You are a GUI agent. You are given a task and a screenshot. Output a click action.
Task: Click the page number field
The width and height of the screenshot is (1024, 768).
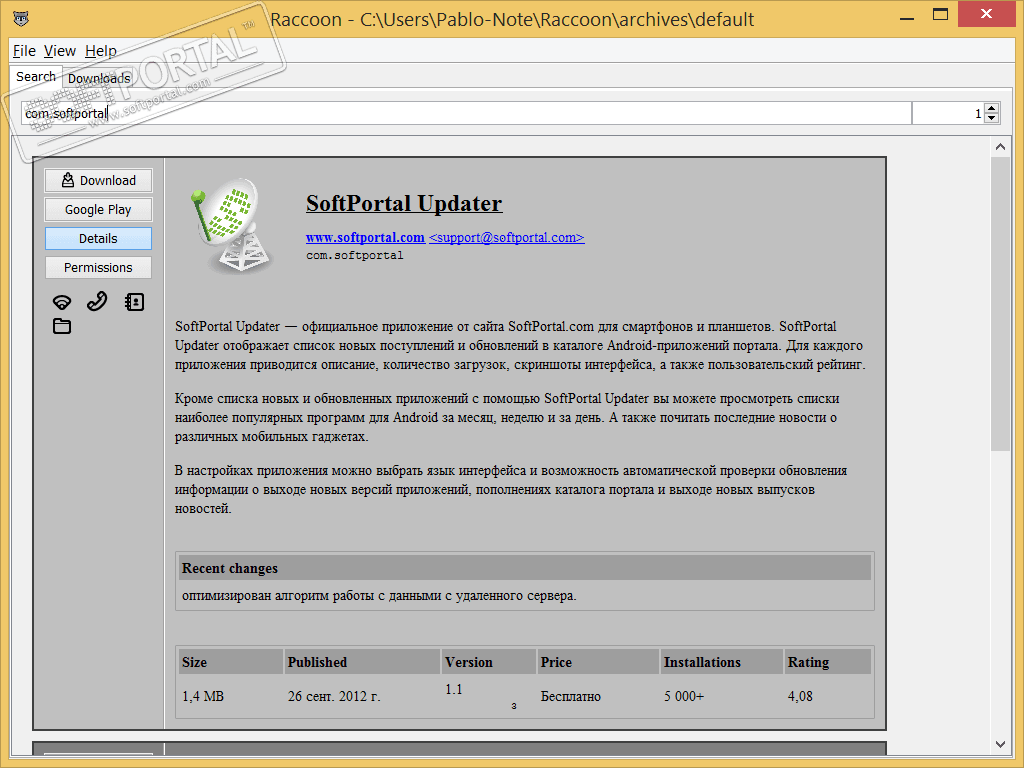click(946, 113)
